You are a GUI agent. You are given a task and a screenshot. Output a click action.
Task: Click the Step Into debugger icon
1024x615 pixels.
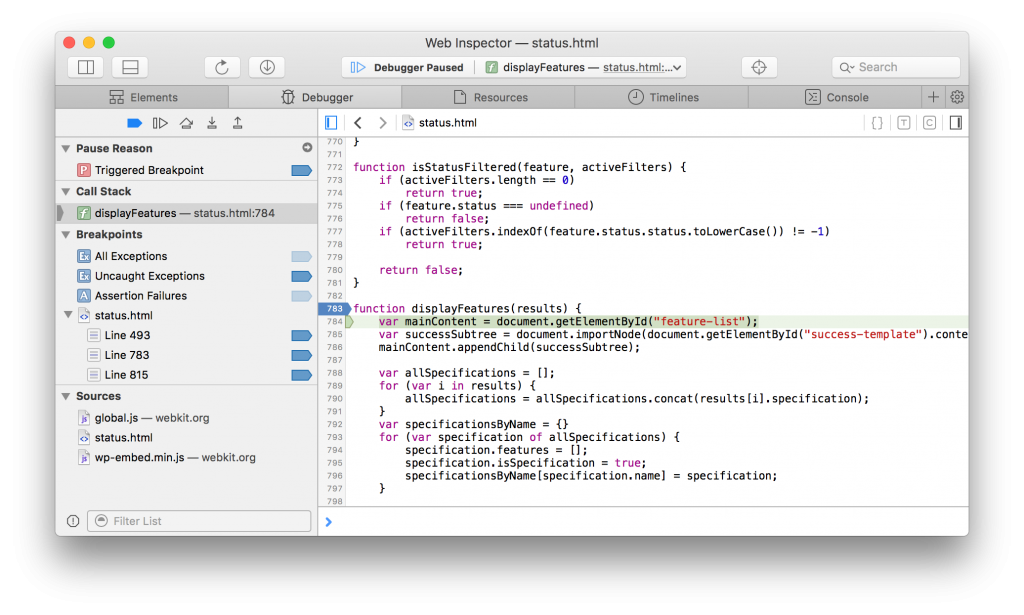point(212,123)
